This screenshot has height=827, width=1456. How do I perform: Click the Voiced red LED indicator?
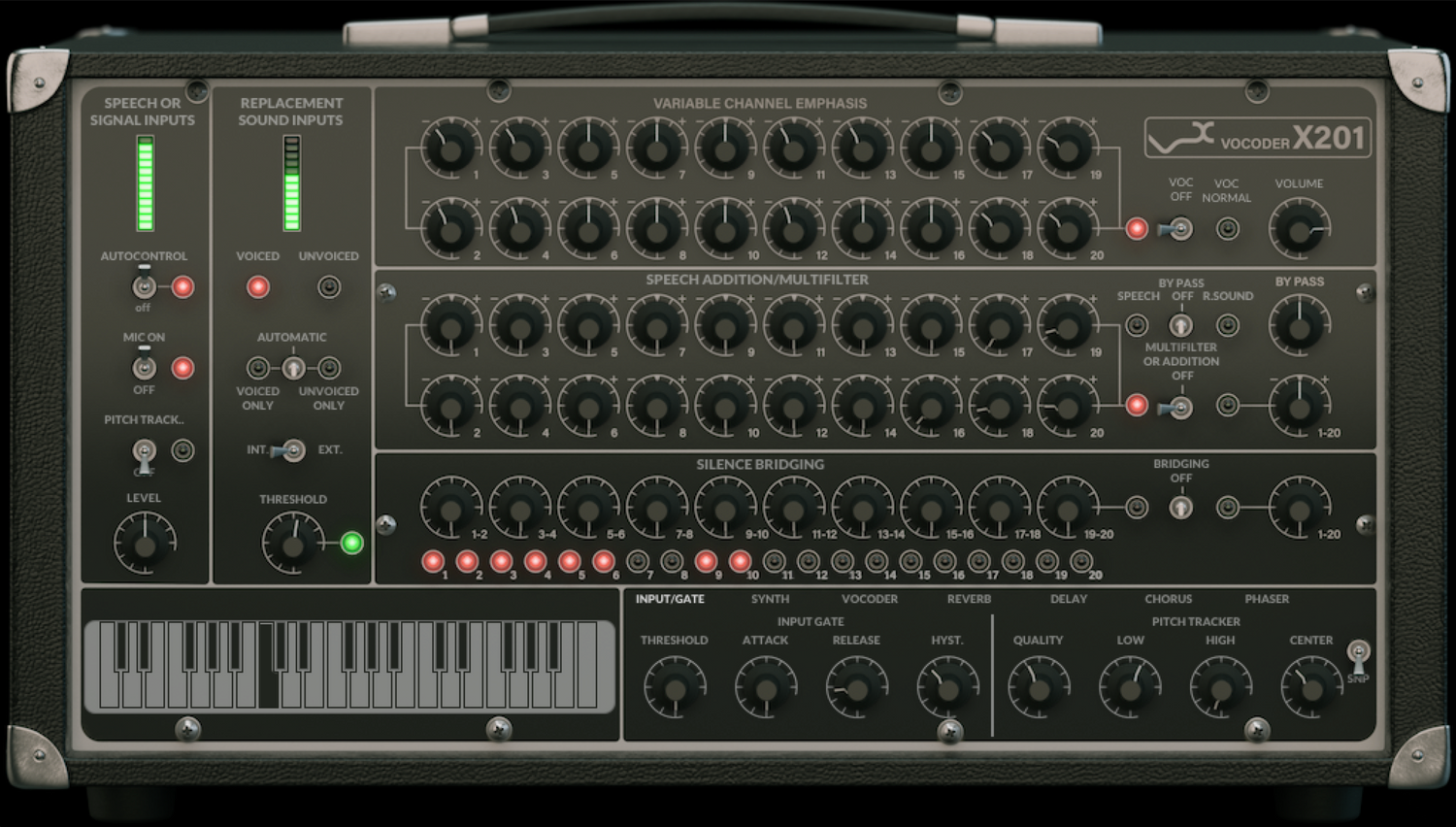(258, 287)
